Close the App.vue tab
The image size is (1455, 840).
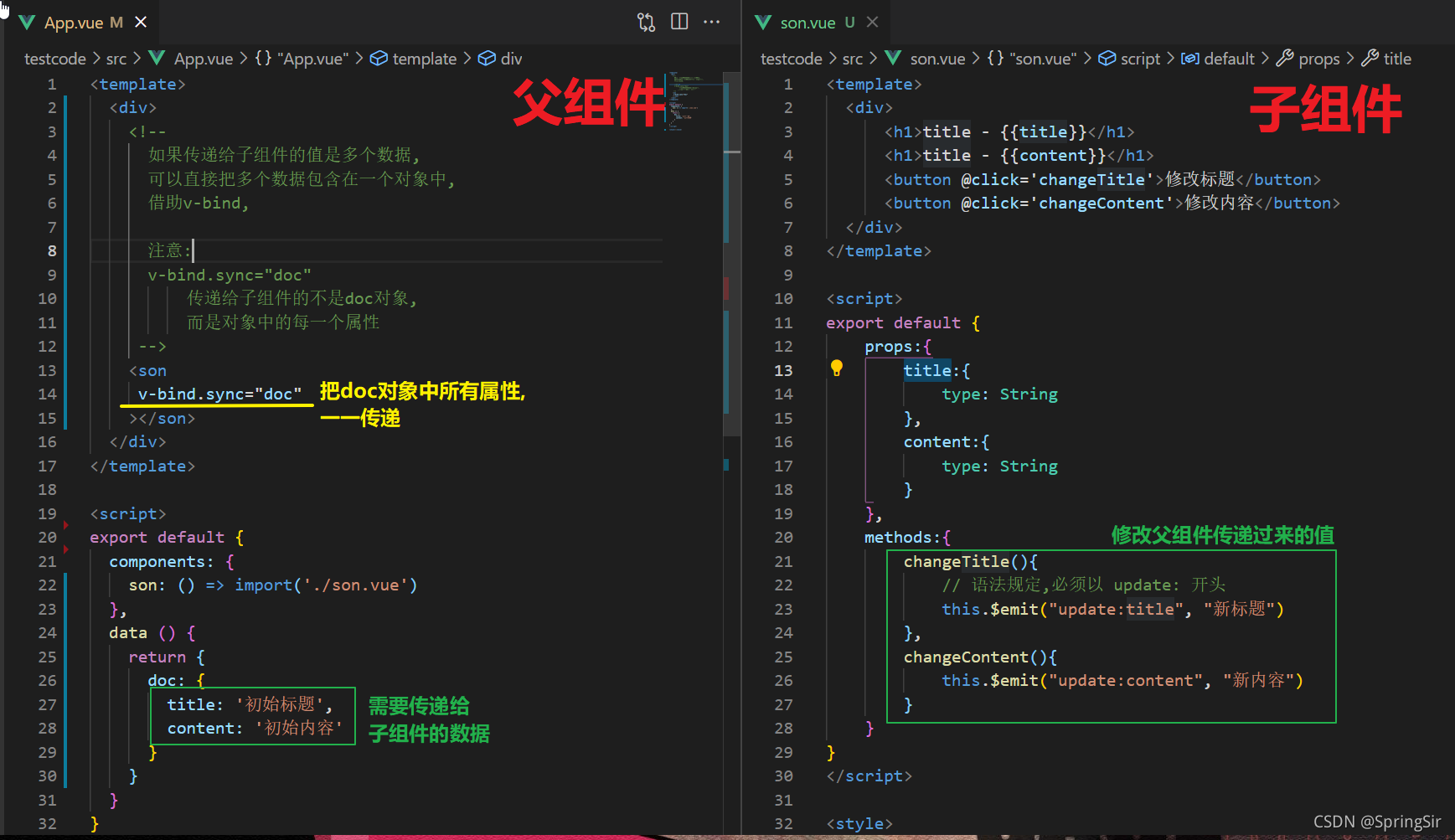click(141, 22)
